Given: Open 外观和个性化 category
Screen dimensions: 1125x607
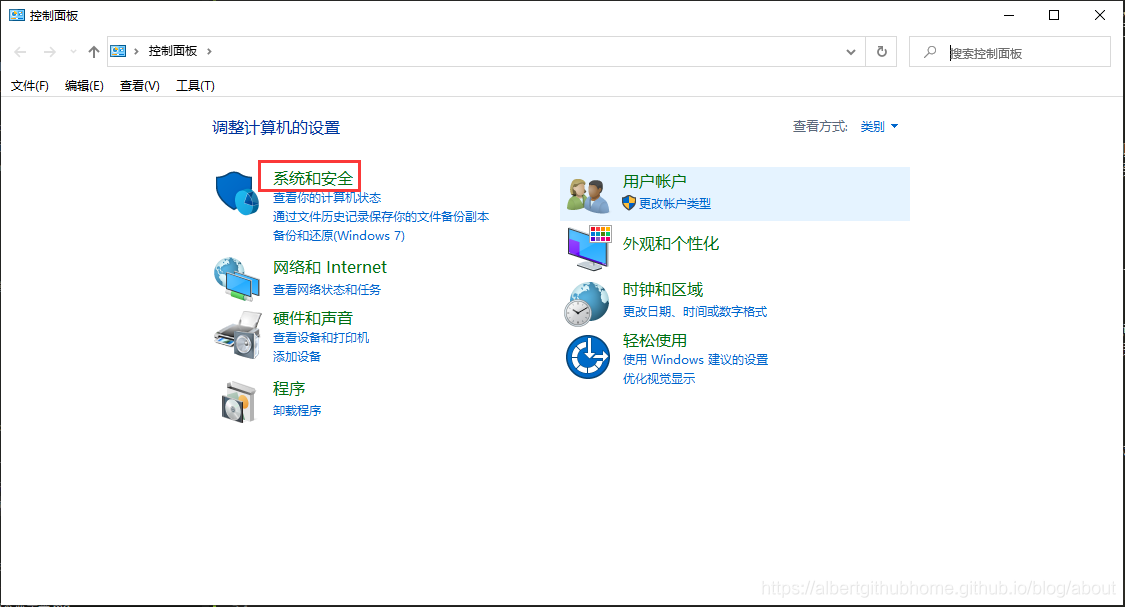Looking at the screenshot, I should click(x=671, y=243).
